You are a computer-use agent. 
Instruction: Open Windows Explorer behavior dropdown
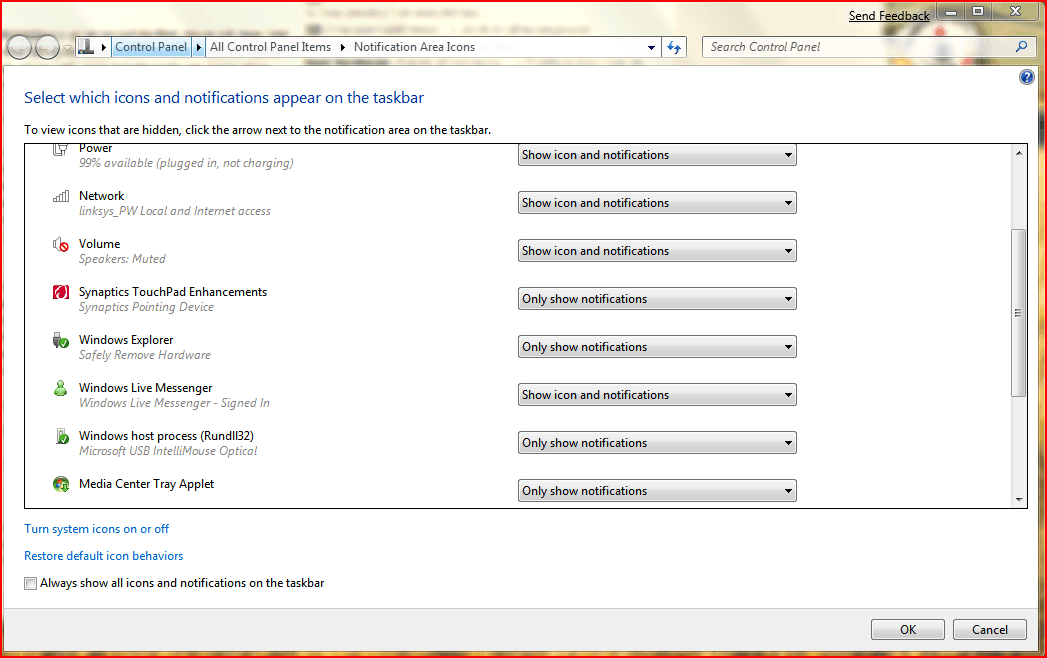point(657,347)
